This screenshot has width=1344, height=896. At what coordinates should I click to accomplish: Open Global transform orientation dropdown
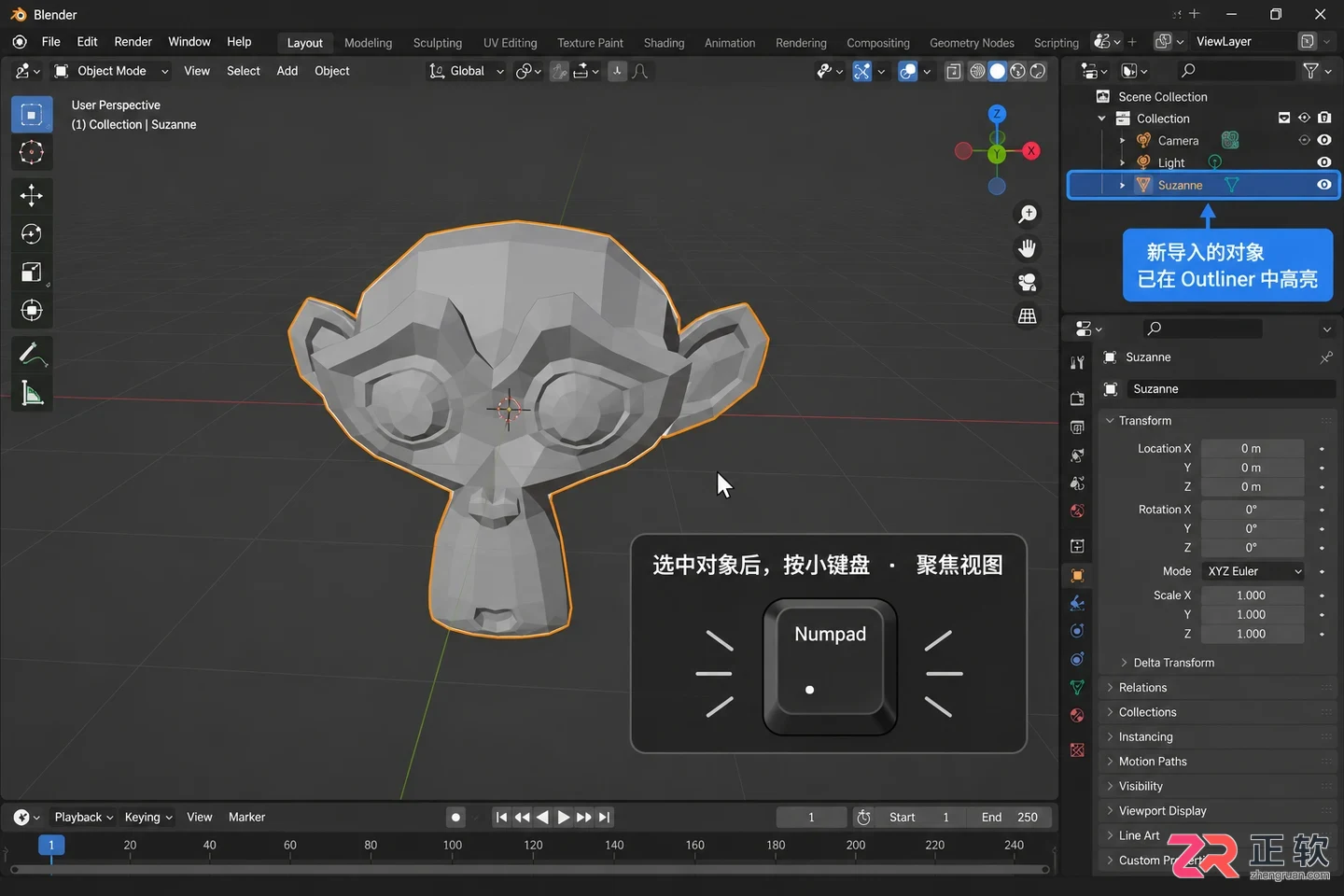(x=466, y=71)
